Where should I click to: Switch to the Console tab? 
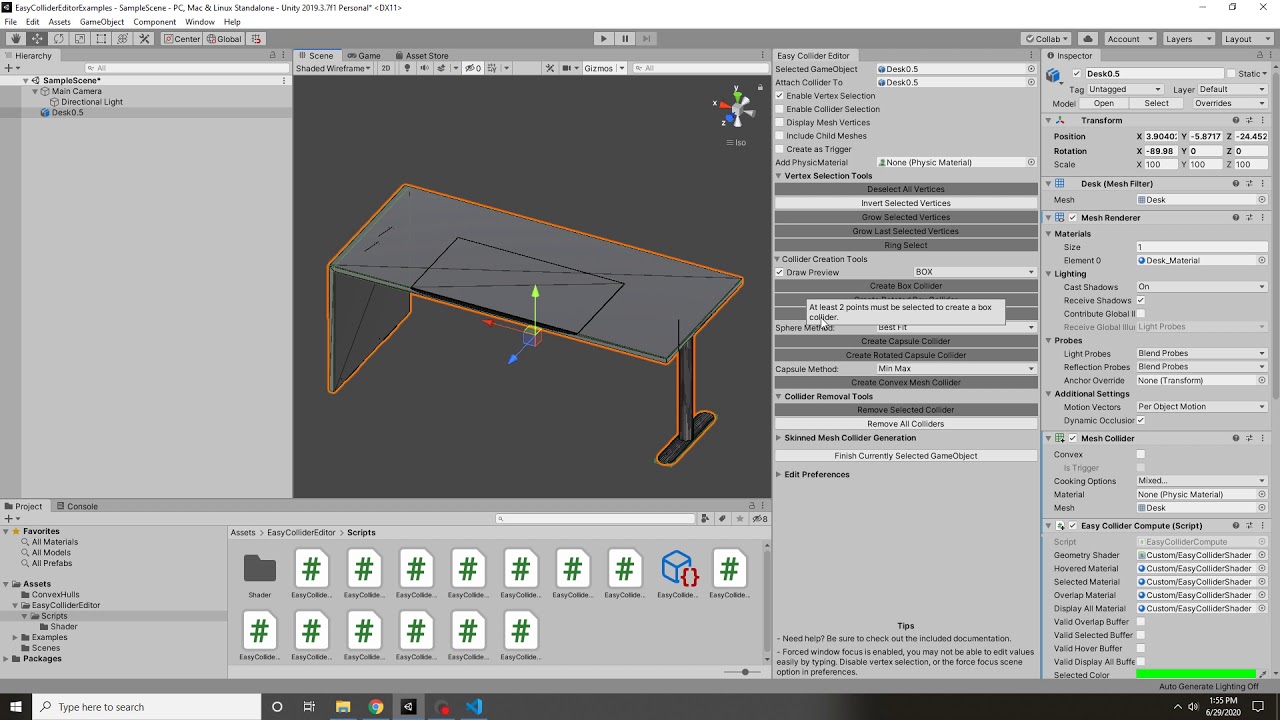tap(77, 506)
